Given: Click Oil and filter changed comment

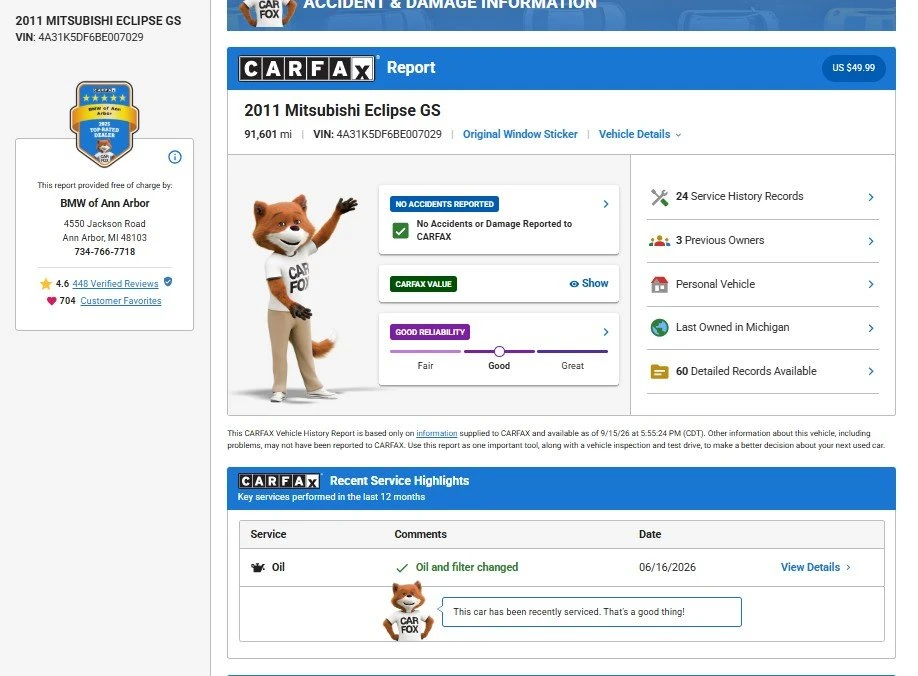Looking at the screenshot, I should tap(467, 567).
